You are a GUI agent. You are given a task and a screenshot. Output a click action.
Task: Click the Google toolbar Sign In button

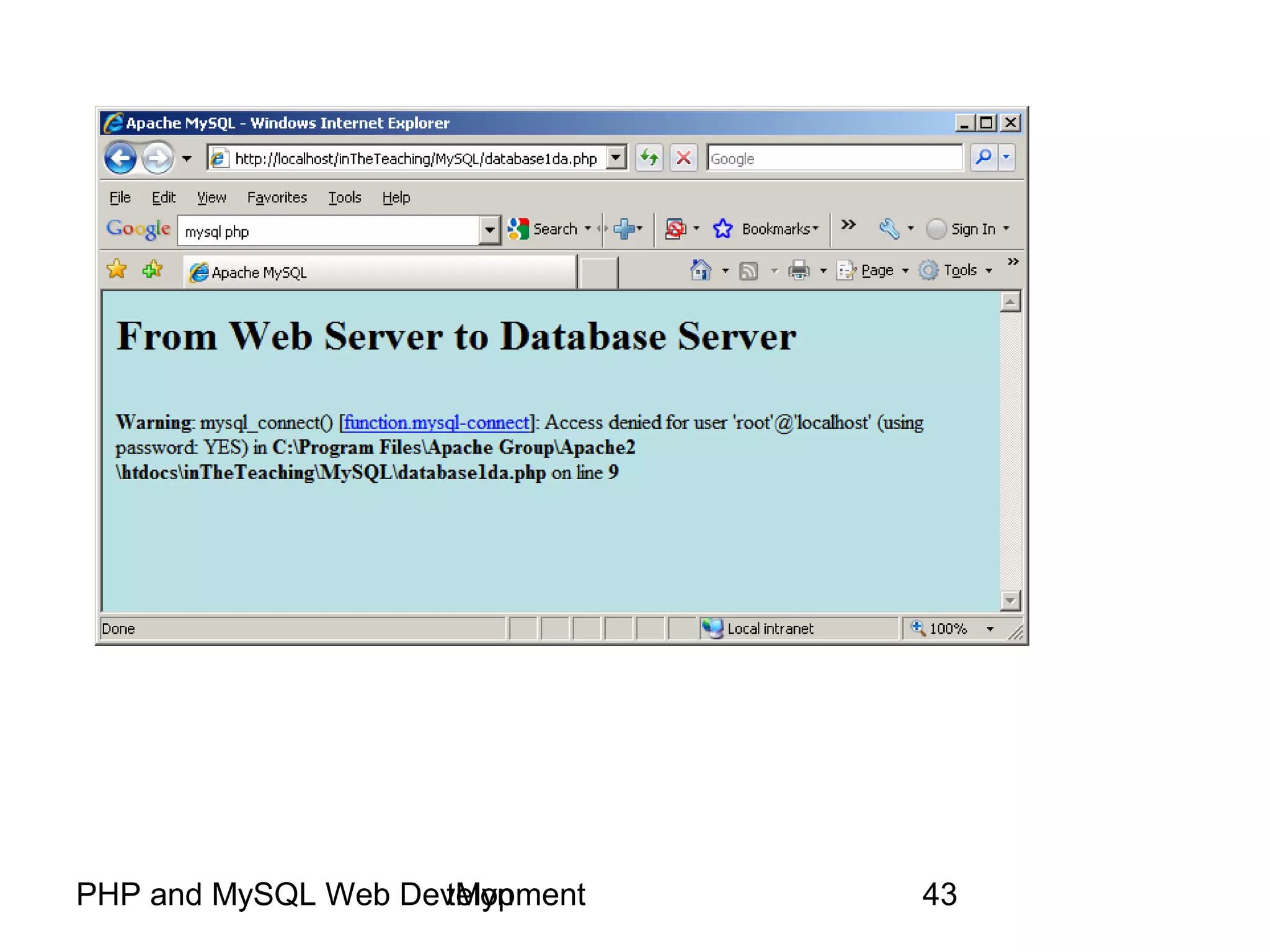pyautogui.click(x=972, y=229)
